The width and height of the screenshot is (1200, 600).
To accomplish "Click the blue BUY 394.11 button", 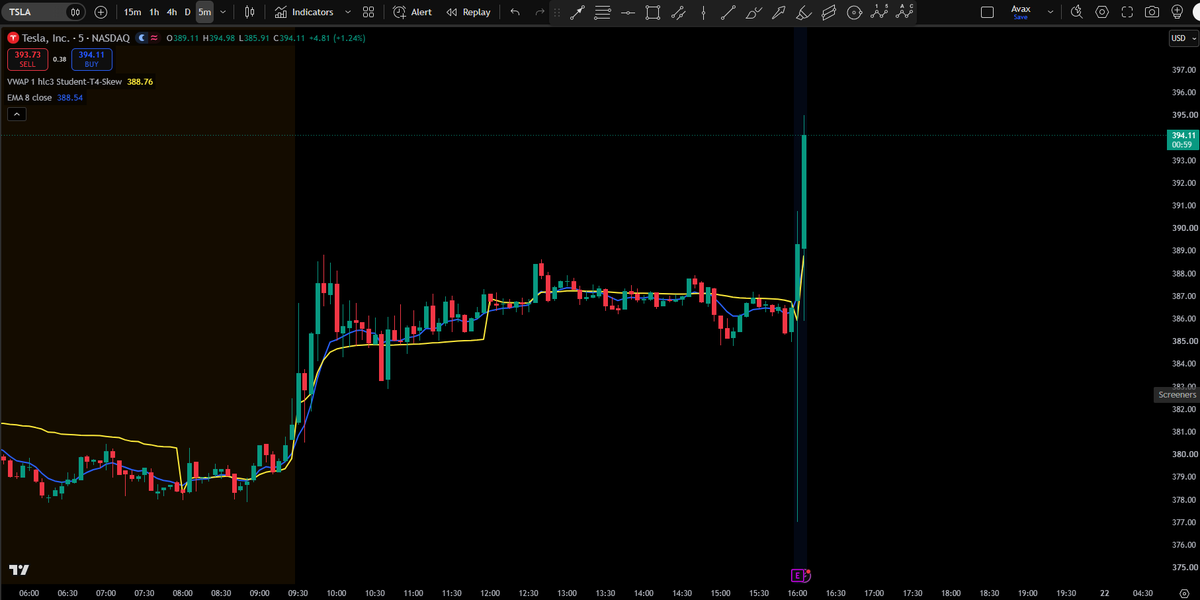I will tap(91, 59).
